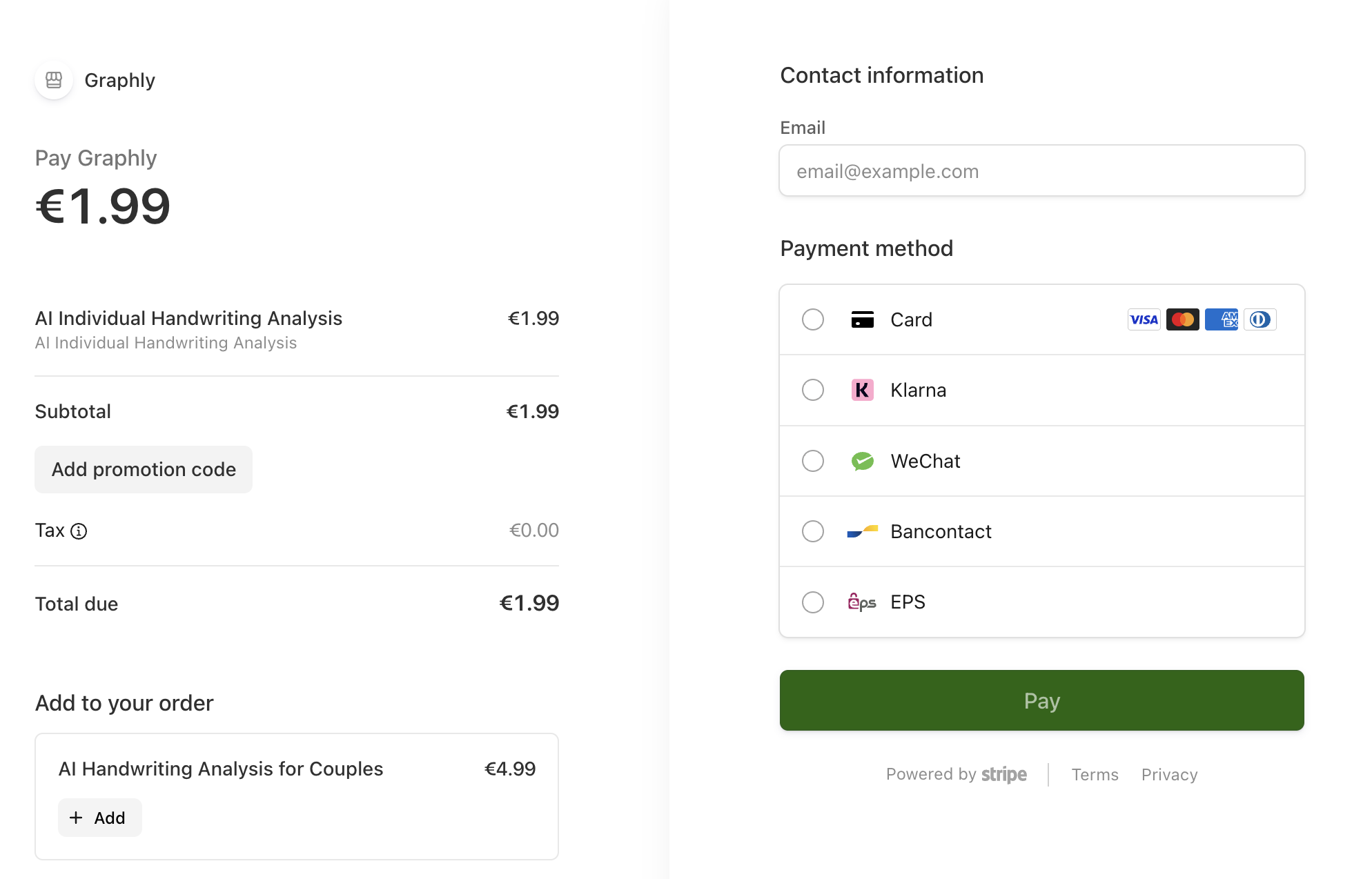This screenshot has width=1372, height=879.
Task: Open the Terms link
Action: (1095, 775)
